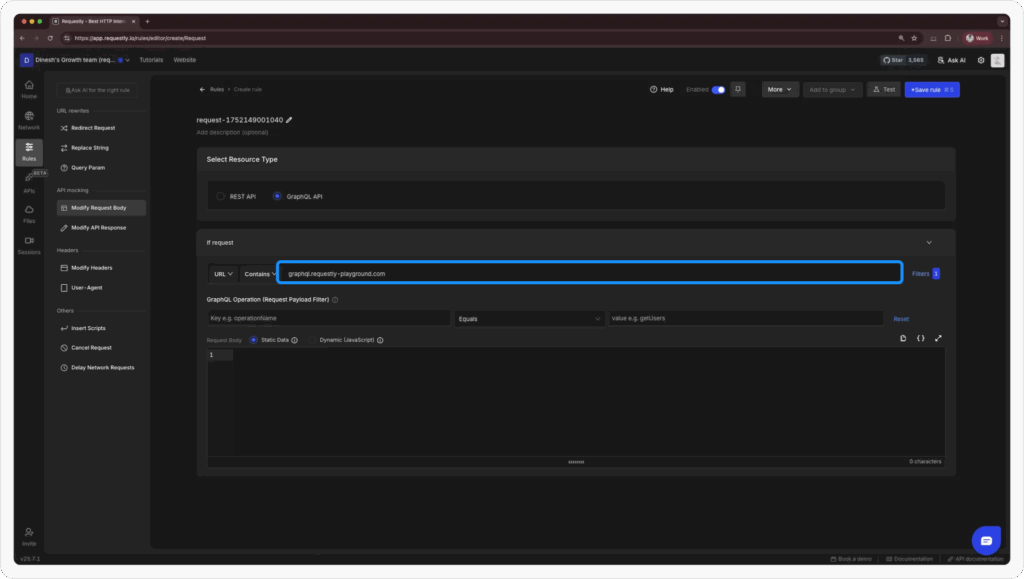The image size is (1024, 579).
Task: Select Modify Request Body rule type
Action: (x=101, y=208)
